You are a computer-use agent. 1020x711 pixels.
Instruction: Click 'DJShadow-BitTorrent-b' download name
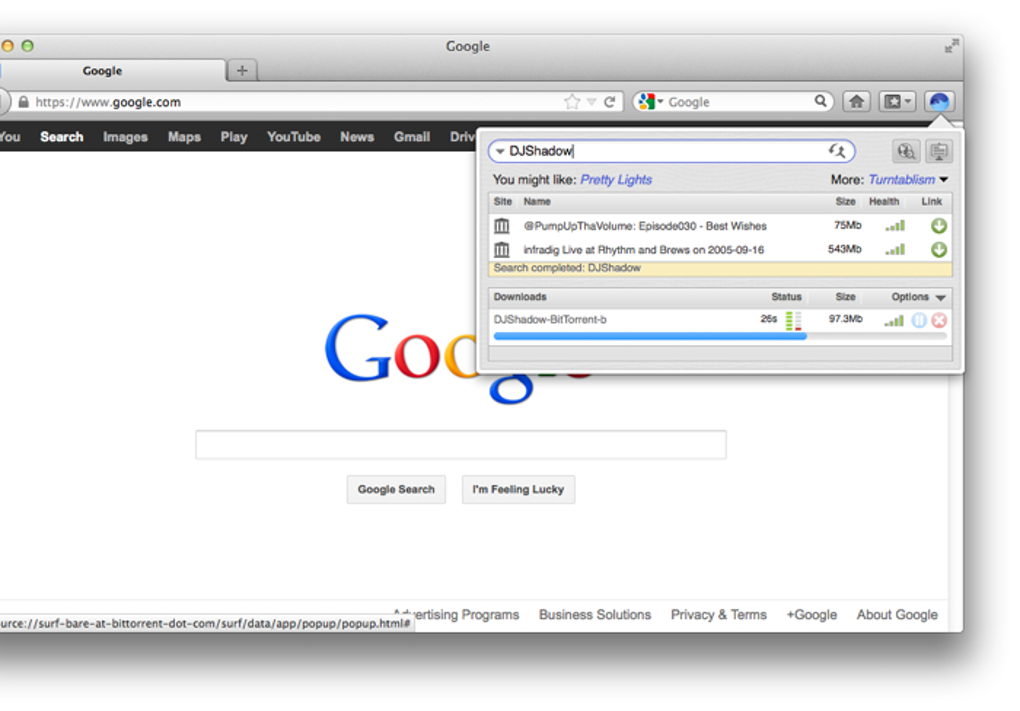point(550,319)
